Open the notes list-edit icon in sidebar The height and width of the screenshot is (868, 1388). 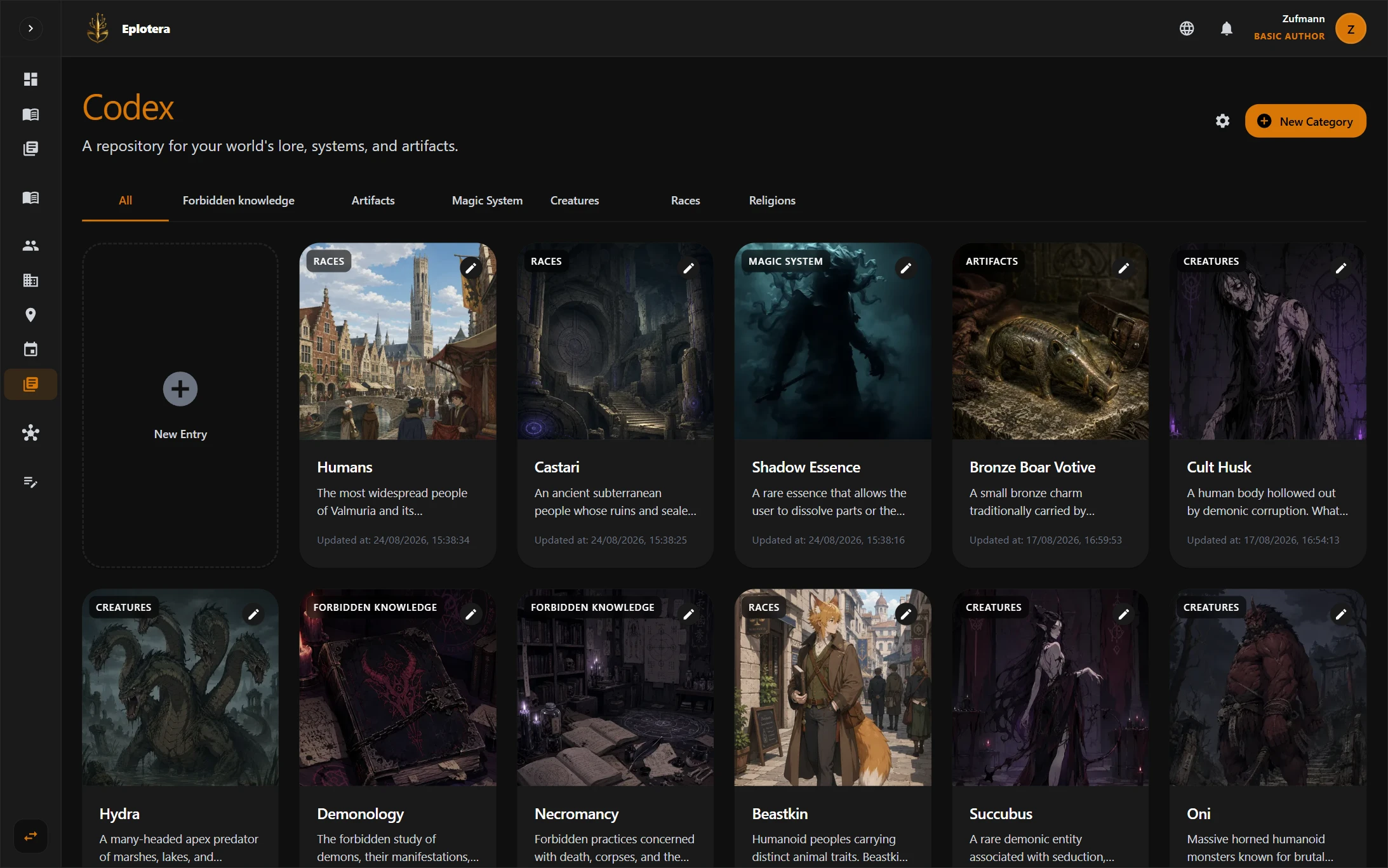coord(30,482)
